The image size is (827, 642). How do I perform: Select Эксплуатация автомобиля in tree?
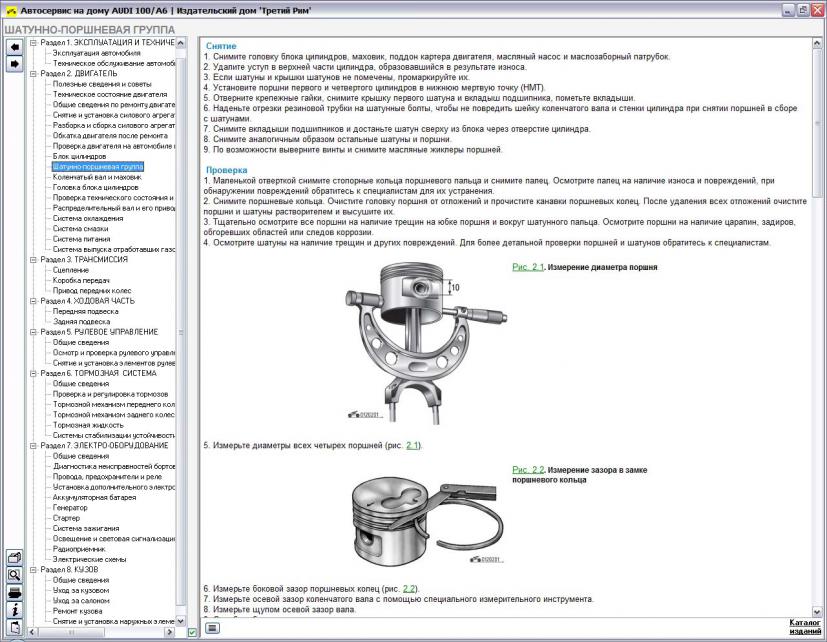(x=97, y=53)
